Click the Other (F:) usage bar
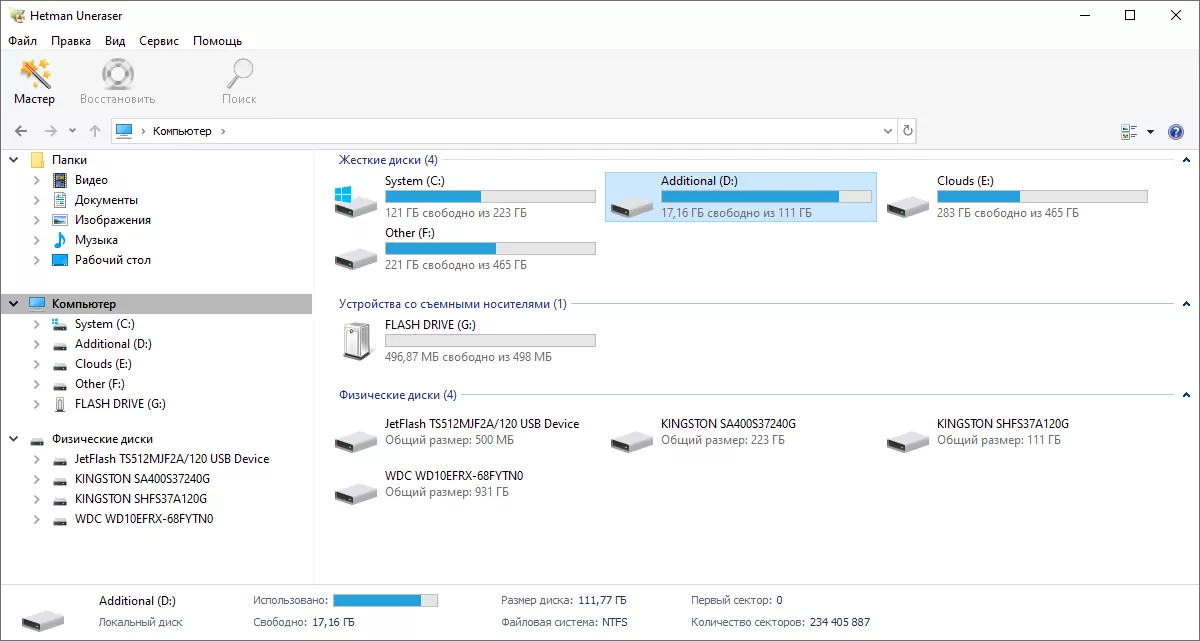This screenshot has height=641, width=1200. click(490, 248)
